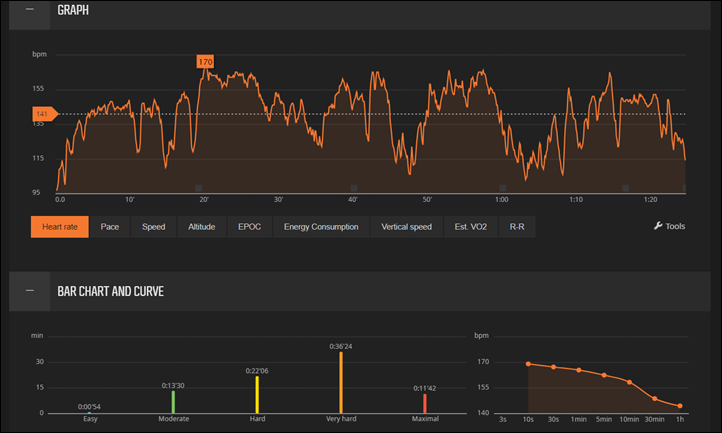
Task: Click the 141 average heart rate marker
Action: pyautogui.click(x=44, y=114)
